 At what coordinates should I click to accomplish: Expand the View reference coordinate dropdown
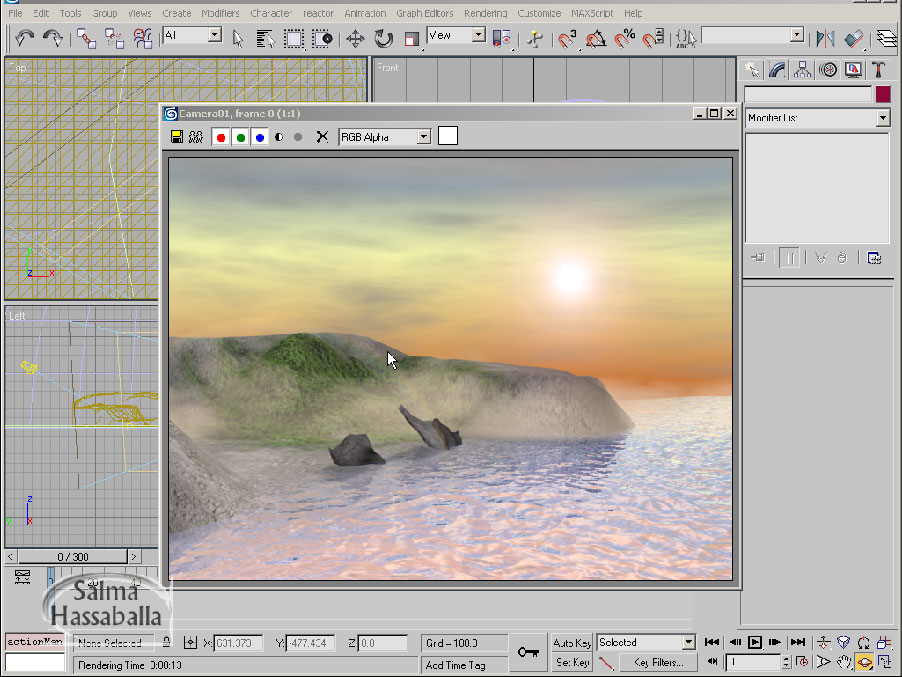point(478,35)
